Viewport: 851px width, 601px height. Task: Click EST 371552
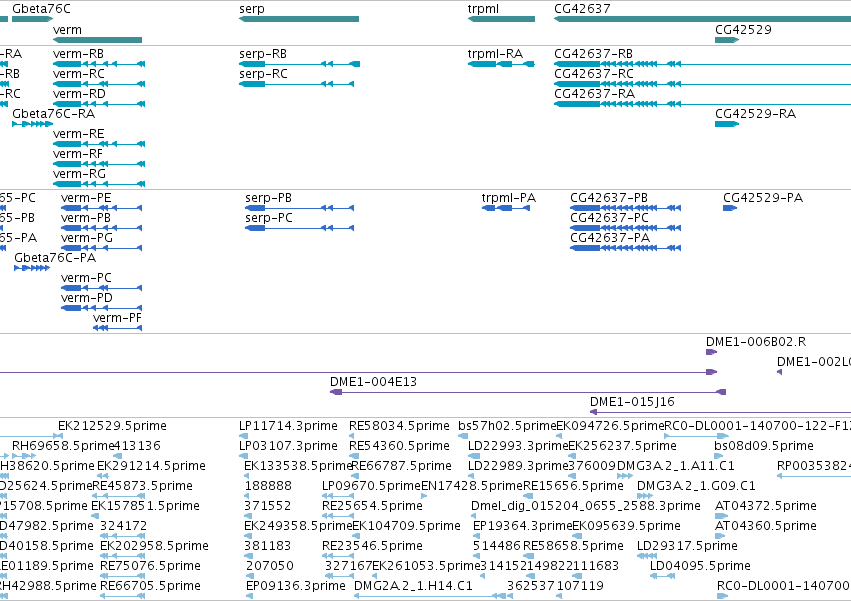(x=268, y=506)
